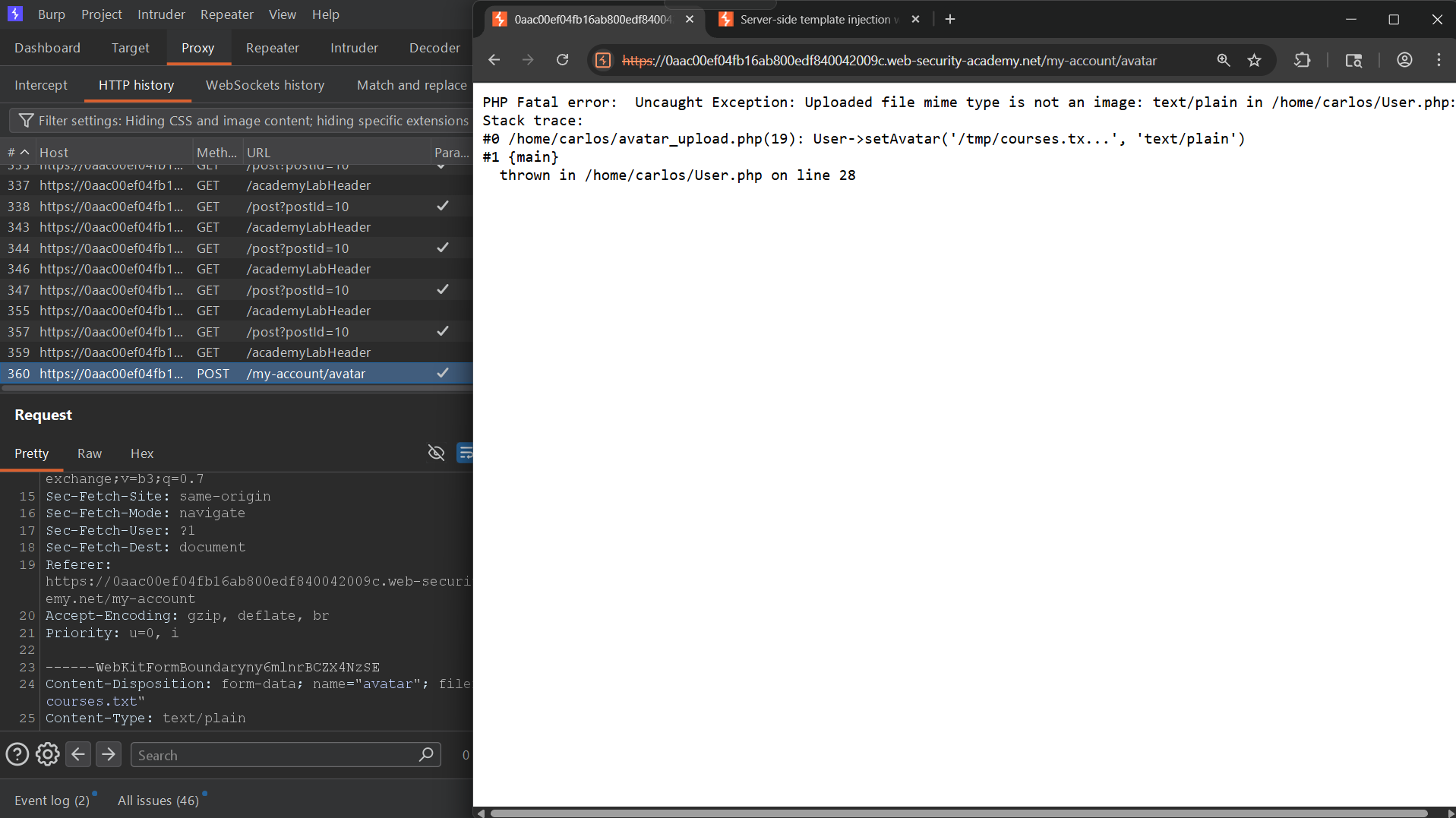
Task: Select history row 344 /post?postId=10
Action: click(x=236, y=248)
